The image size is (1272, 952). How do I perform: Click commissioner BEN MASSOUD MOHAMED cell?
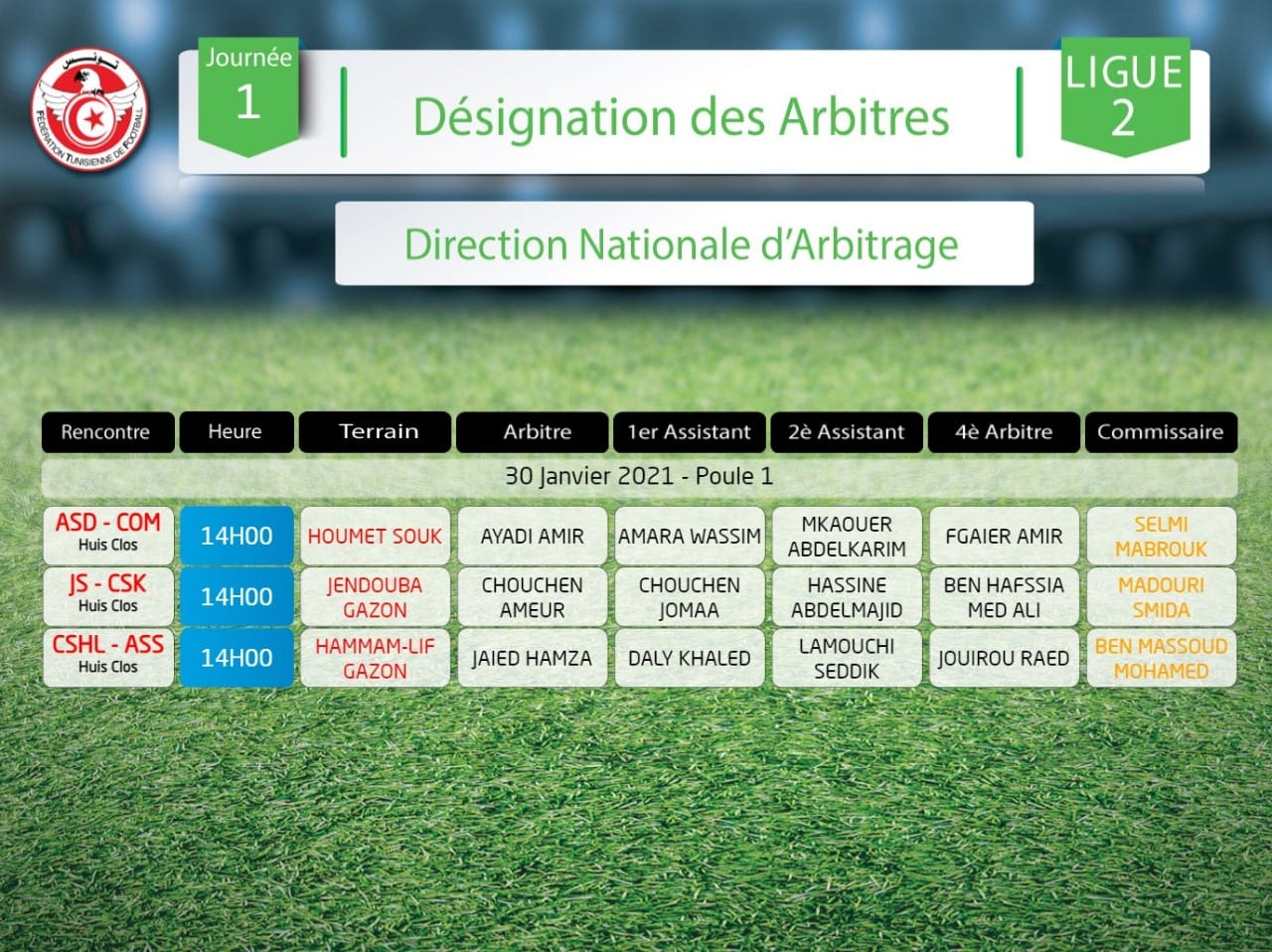click(x=1161, y=657)
